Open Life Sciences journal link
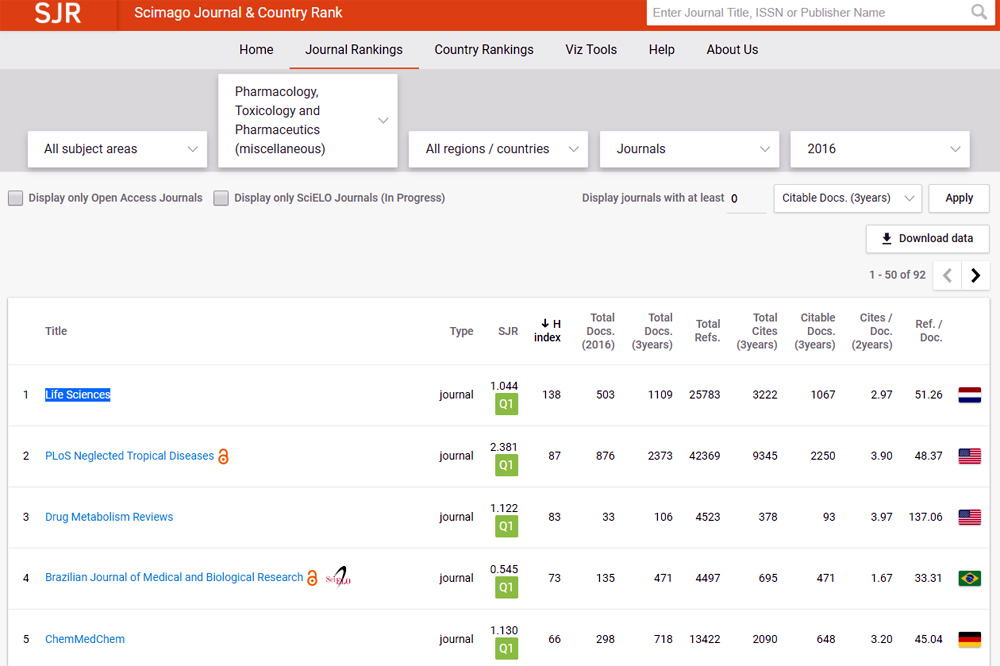The height and width of the screenshot is (666, 1000). 78,395
